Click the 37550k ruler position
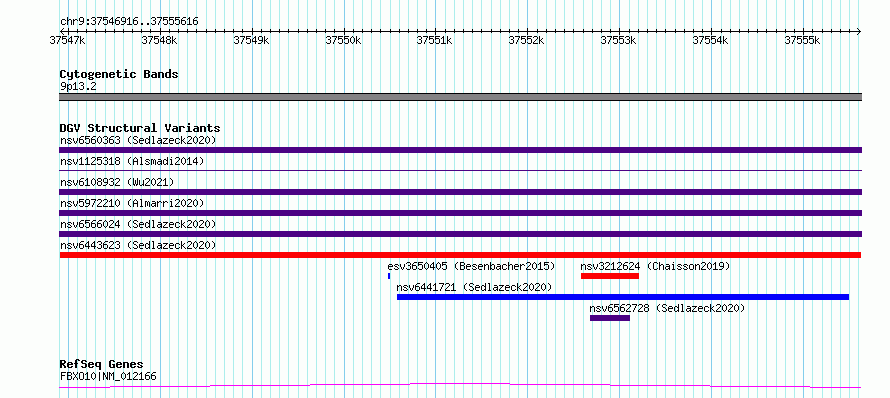This screenshot has width=890, height=398. click(x=343, y=40)
